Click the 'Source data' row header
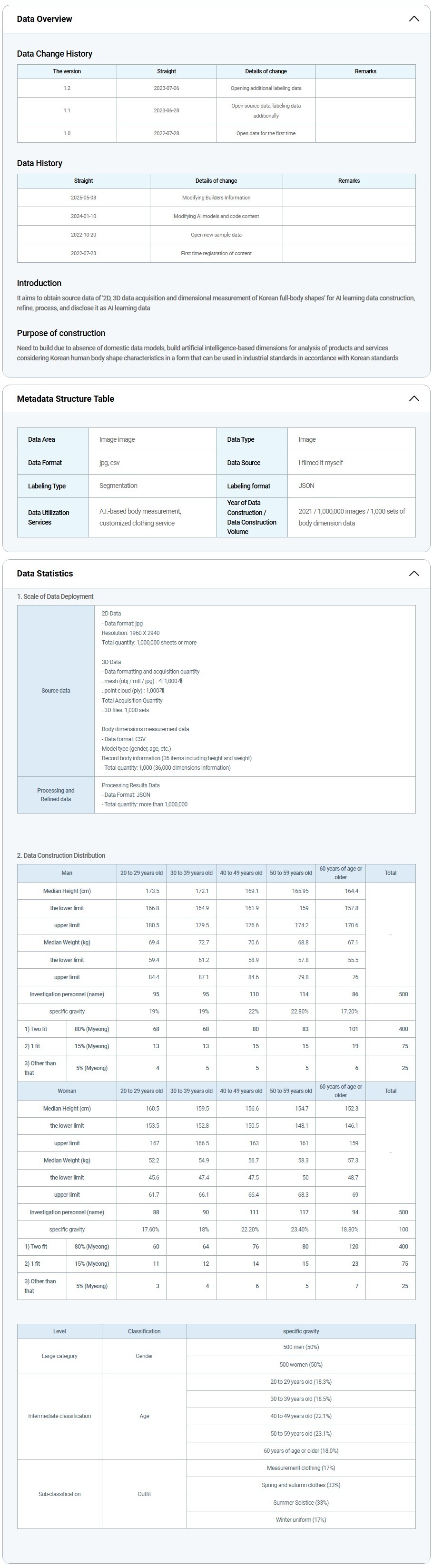The width and height of the screenshot is (433, 1568). coord(55,691)
